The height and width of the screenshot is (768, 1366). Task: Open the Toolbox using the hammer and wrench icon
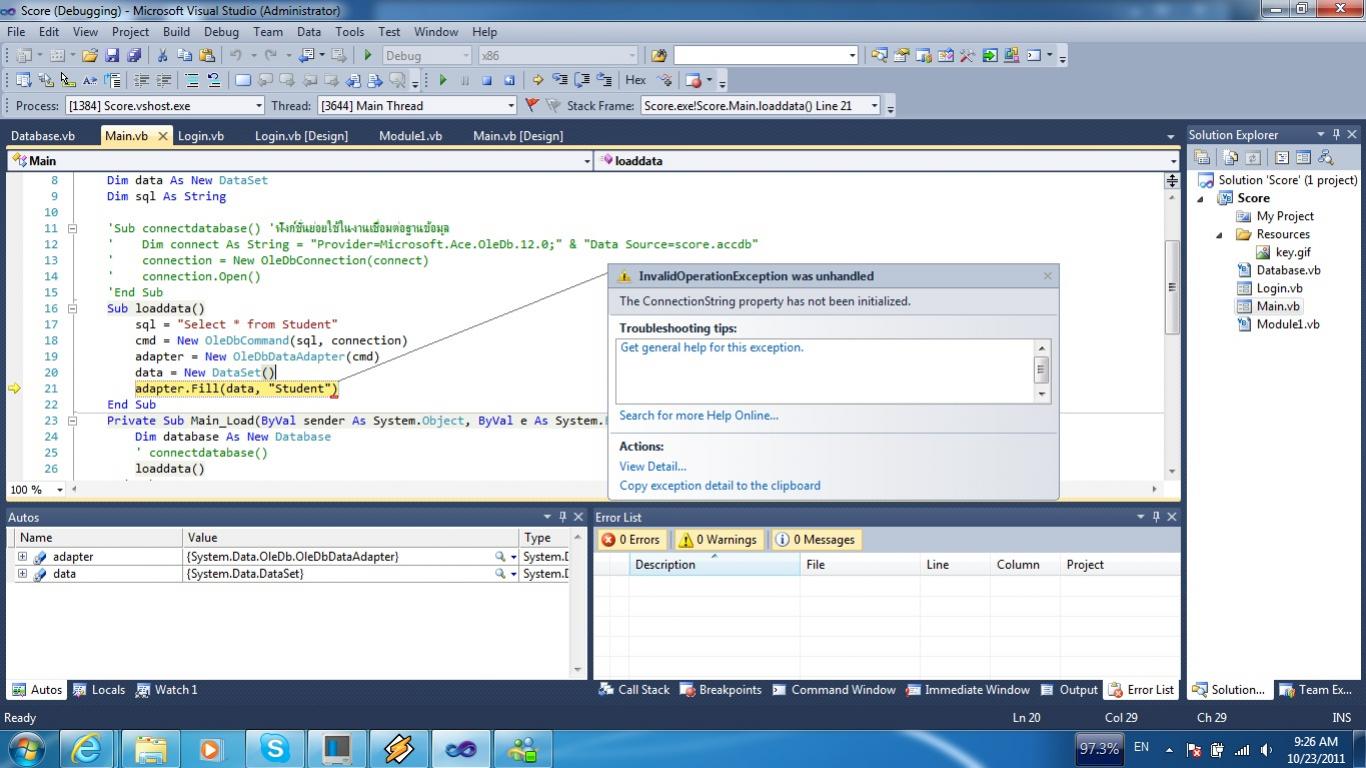click(x=967, y=56)
